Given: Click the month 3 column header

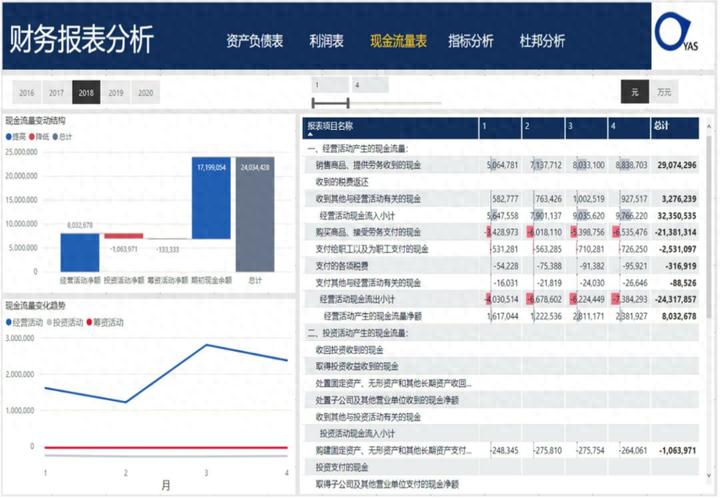Looking at the screenshot, I should pyautogui.click(x=586, y=128).
